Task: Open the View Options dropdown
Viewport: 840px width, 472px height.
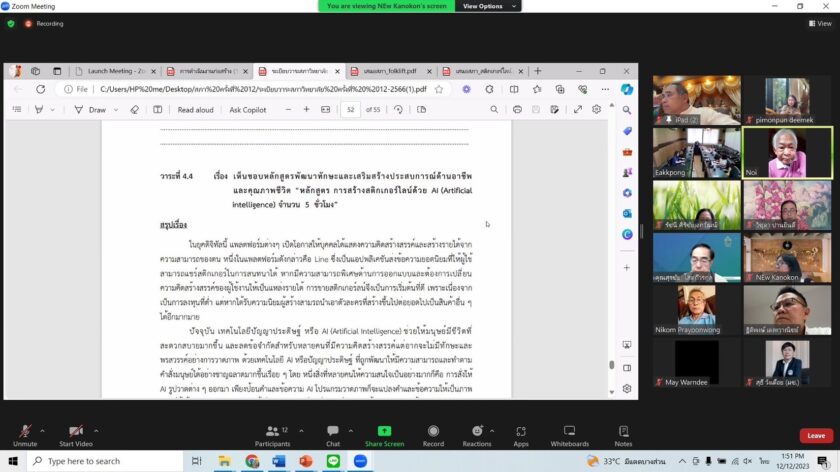Action: point(488,6)
